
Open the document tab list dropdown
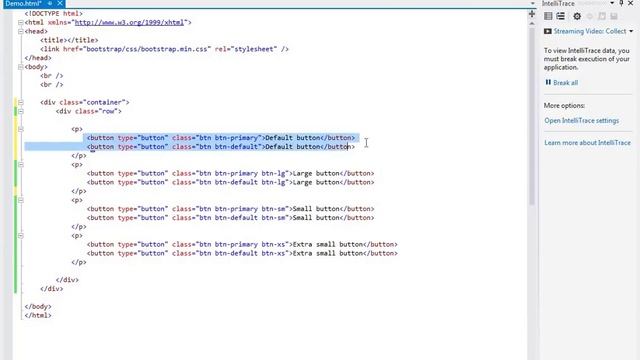coord(532,4)
